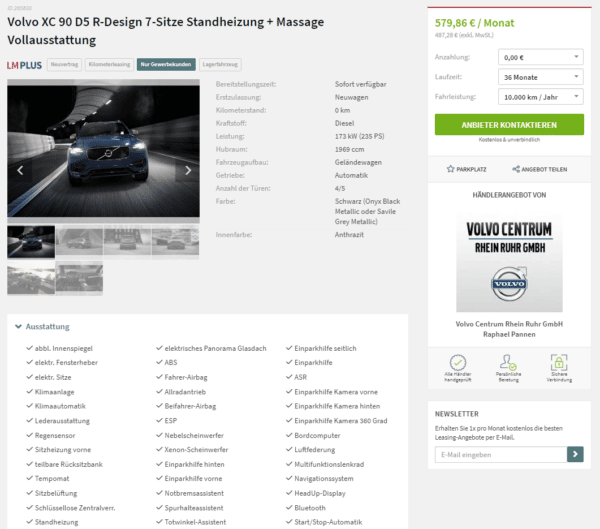Click the Parkplatz star icon

pos(450,169)
